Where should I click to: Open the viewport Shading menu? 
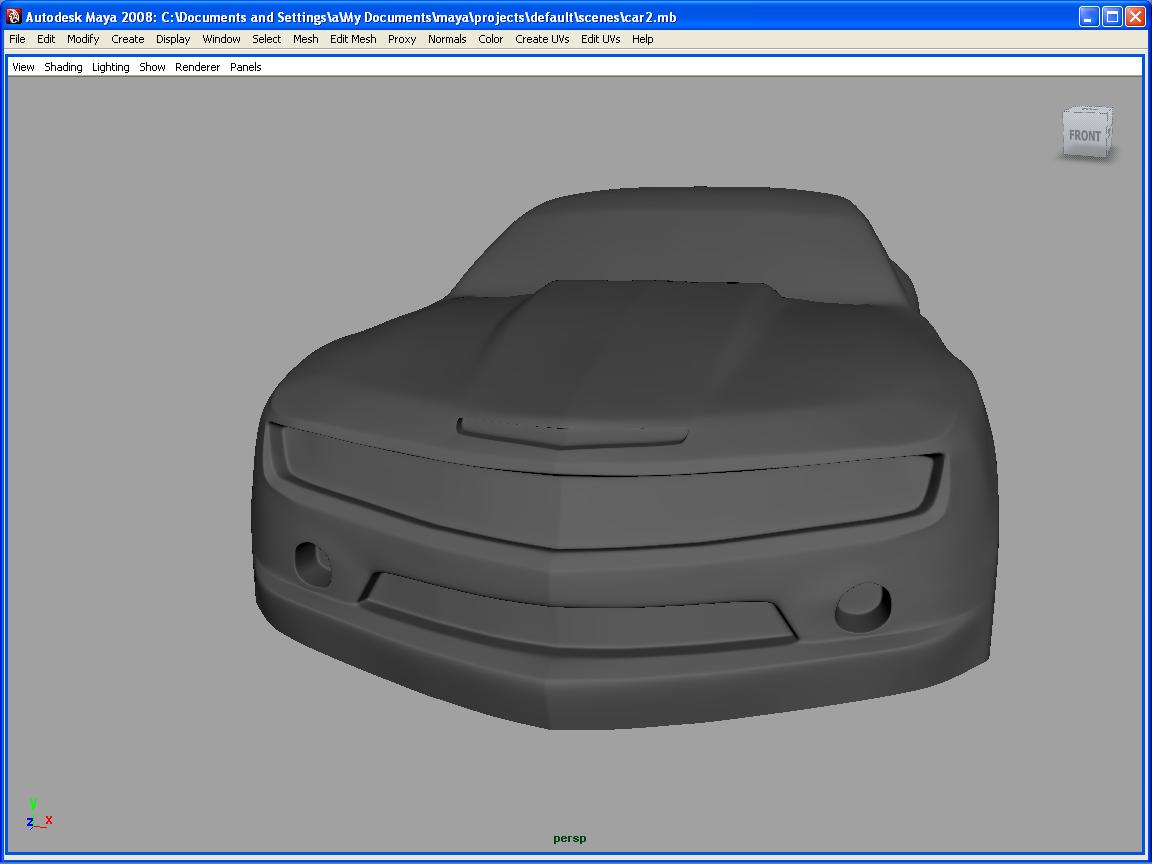[63, 67]
